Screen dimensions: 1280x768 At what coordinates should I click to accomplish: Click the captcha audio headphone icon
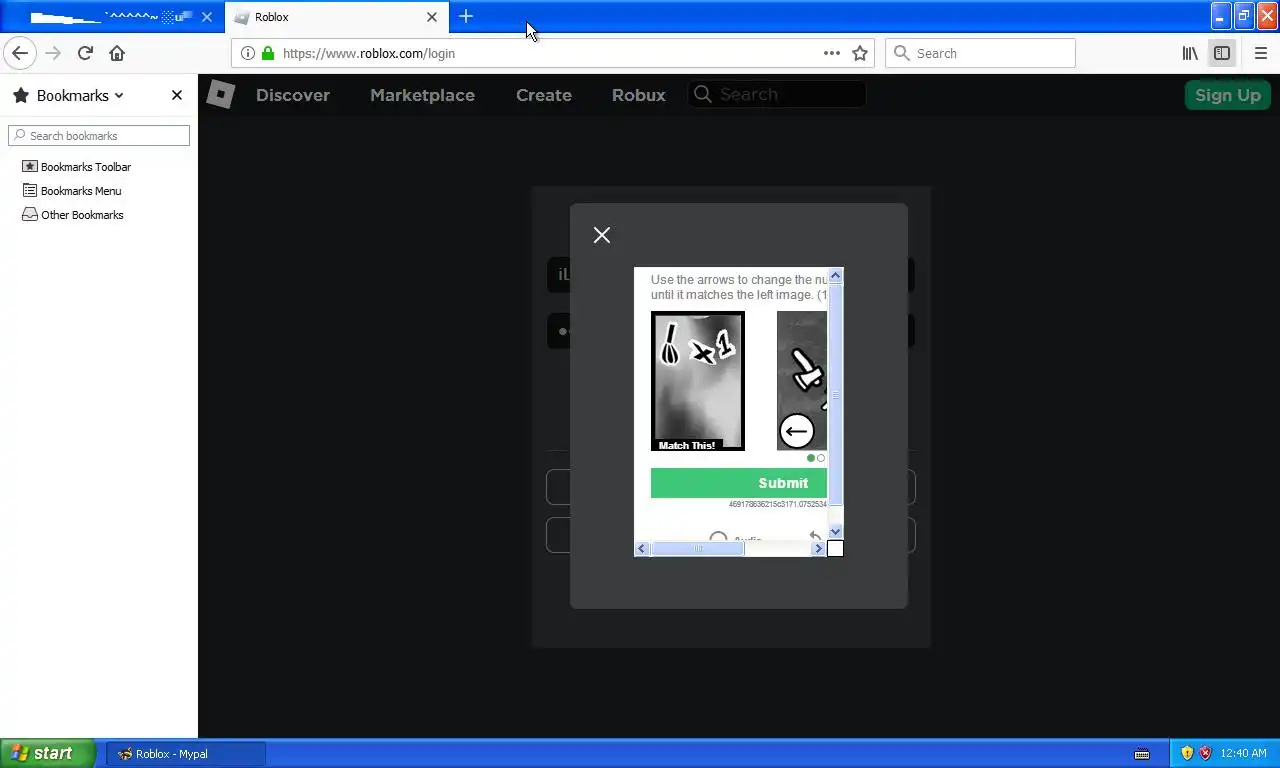point(718,538)
